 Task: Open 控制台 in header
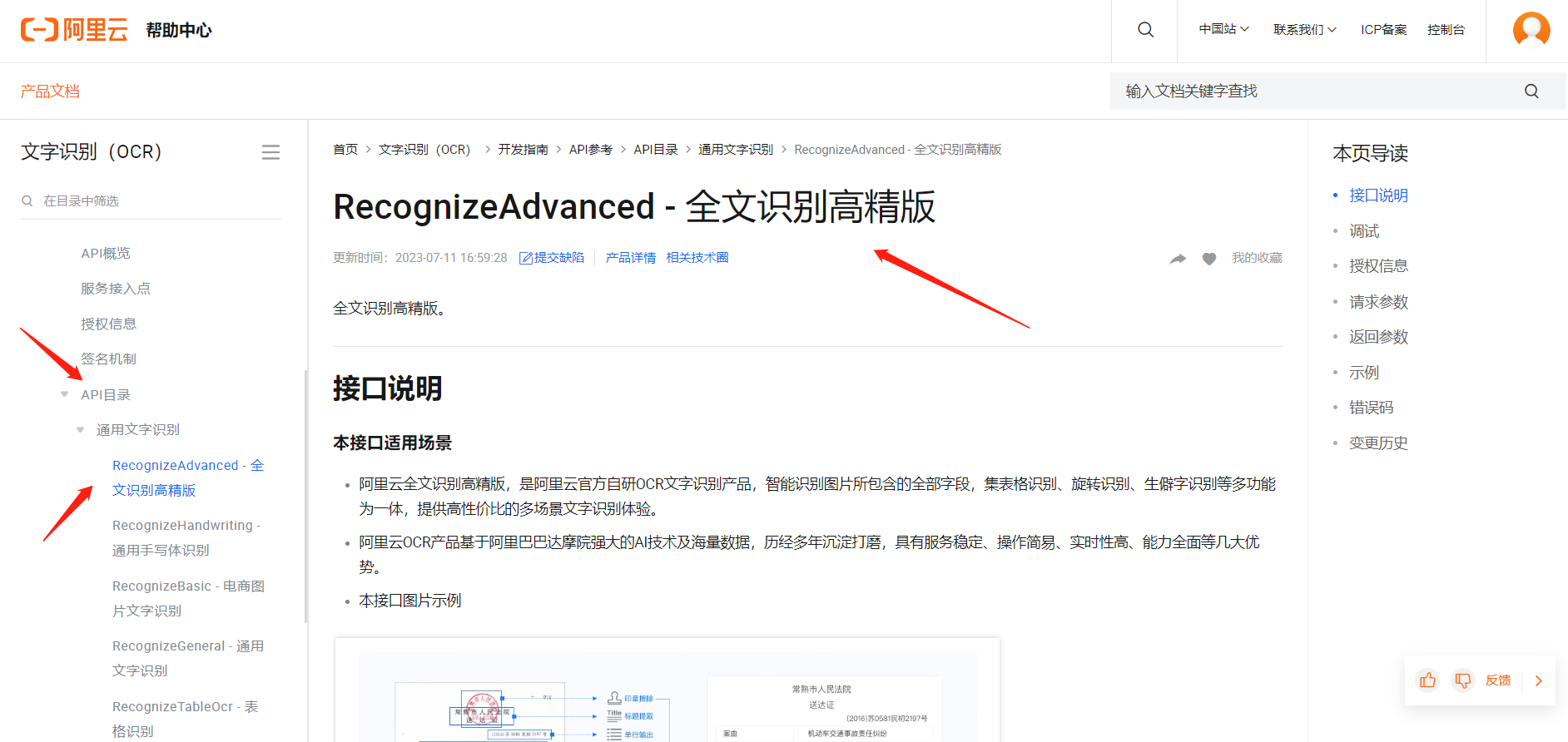pyautogui.click(x=1446, y=29)
